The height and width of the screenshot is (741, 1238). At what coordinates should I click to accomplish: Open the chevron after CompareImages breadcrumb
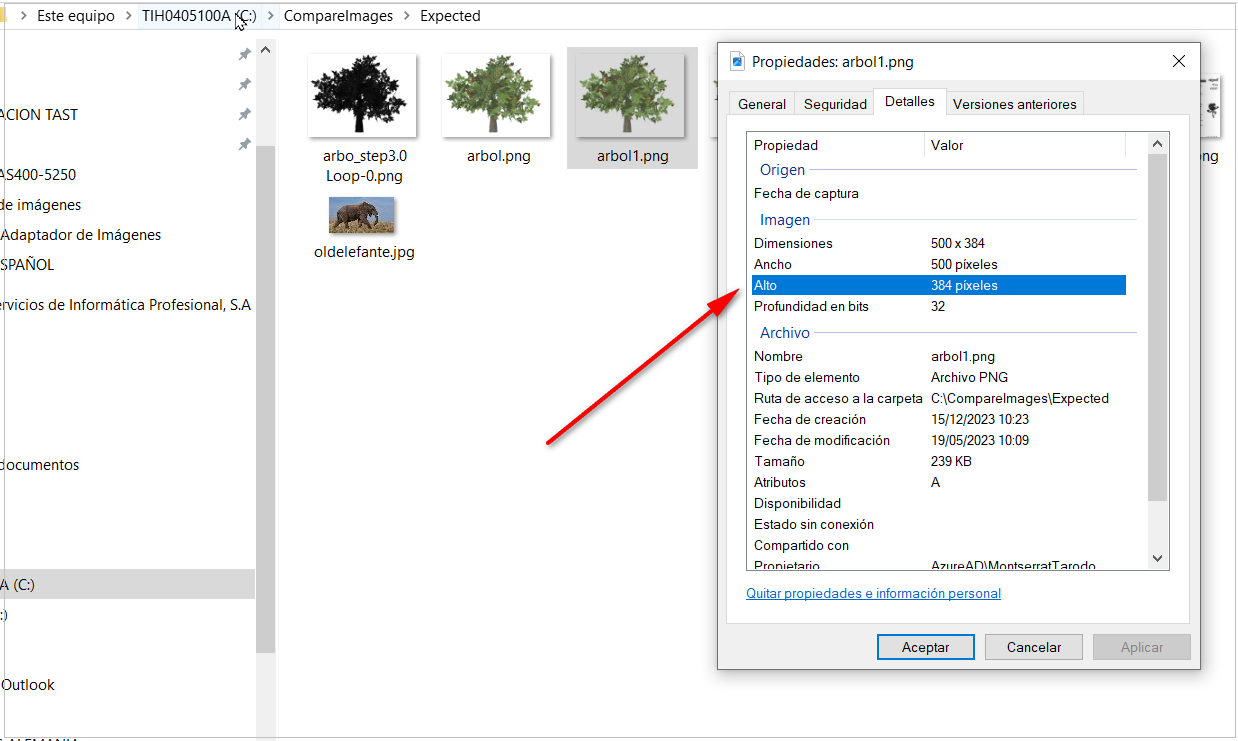(407, 16)
